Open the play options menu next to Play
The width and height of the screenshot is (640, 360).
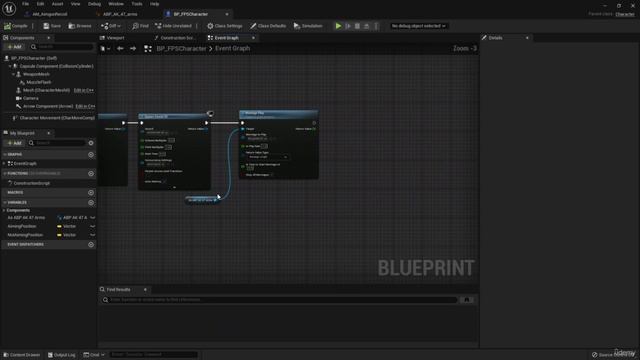376,26
